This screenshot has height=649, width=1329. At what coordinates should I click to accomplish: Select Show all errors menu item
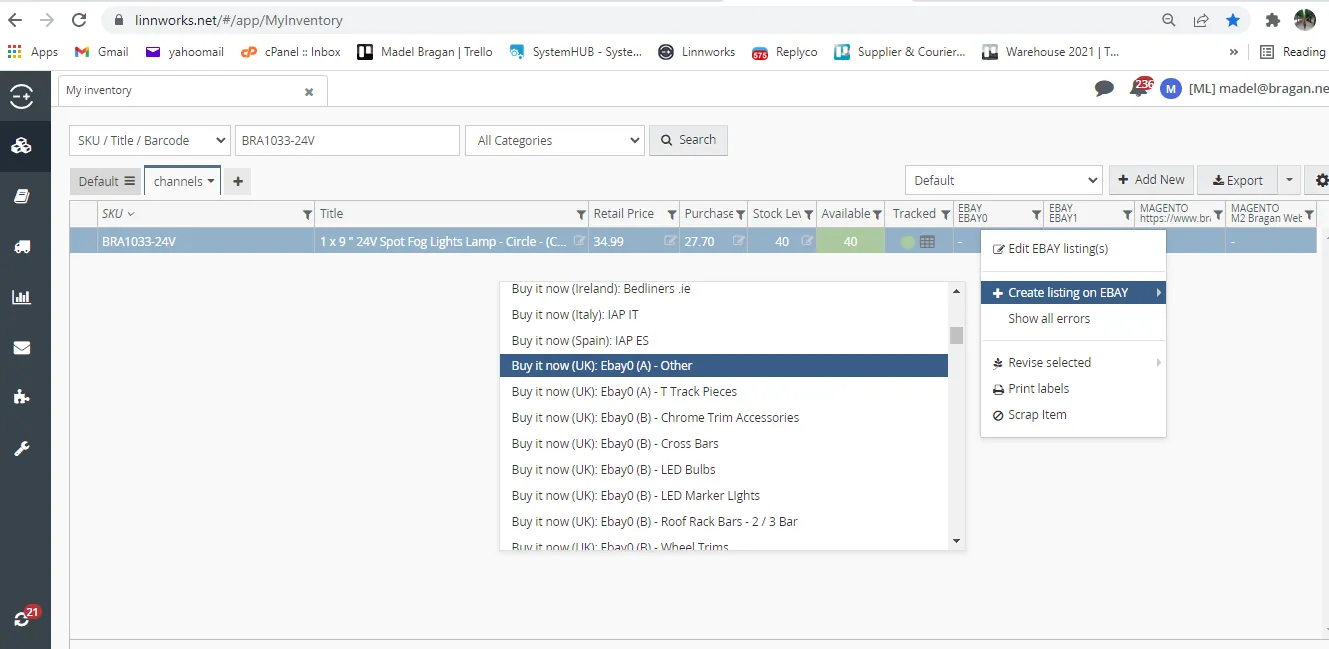1073,319
